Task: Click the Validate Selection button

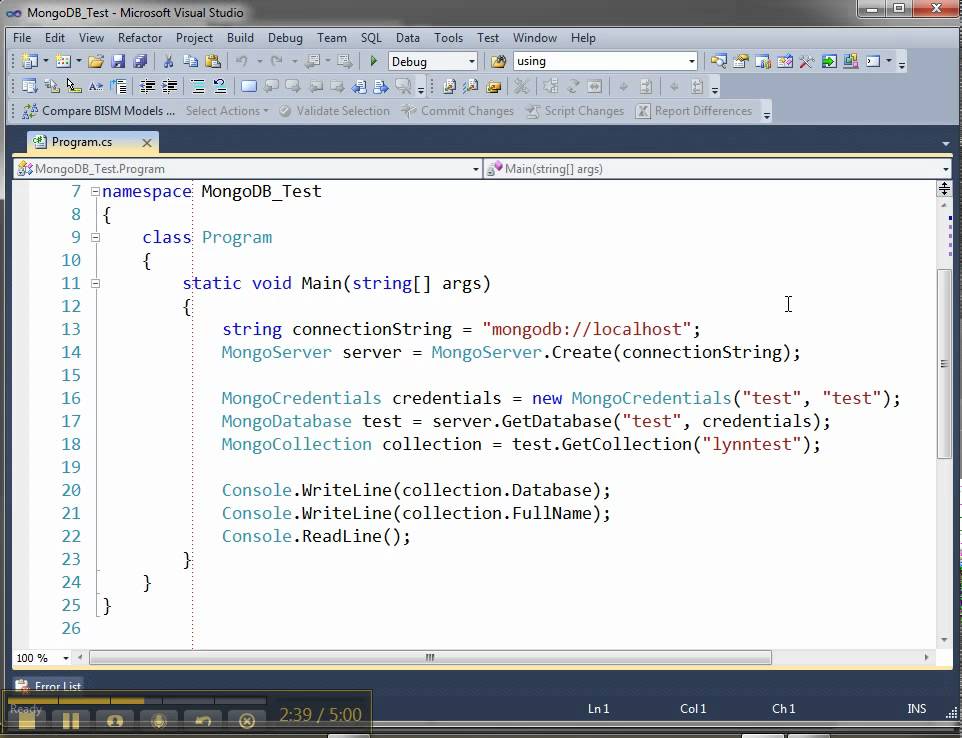Action: pos(334,111)
